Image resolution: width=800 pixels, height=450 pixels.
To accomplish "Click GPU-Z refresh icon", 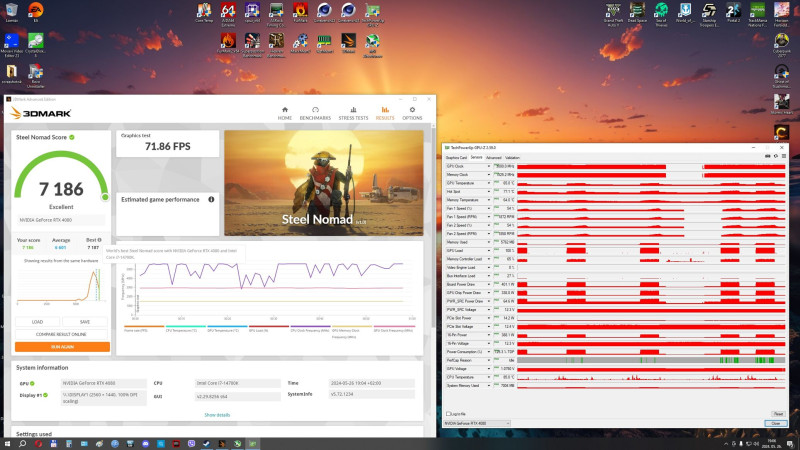I will click(x=776, y=156).
